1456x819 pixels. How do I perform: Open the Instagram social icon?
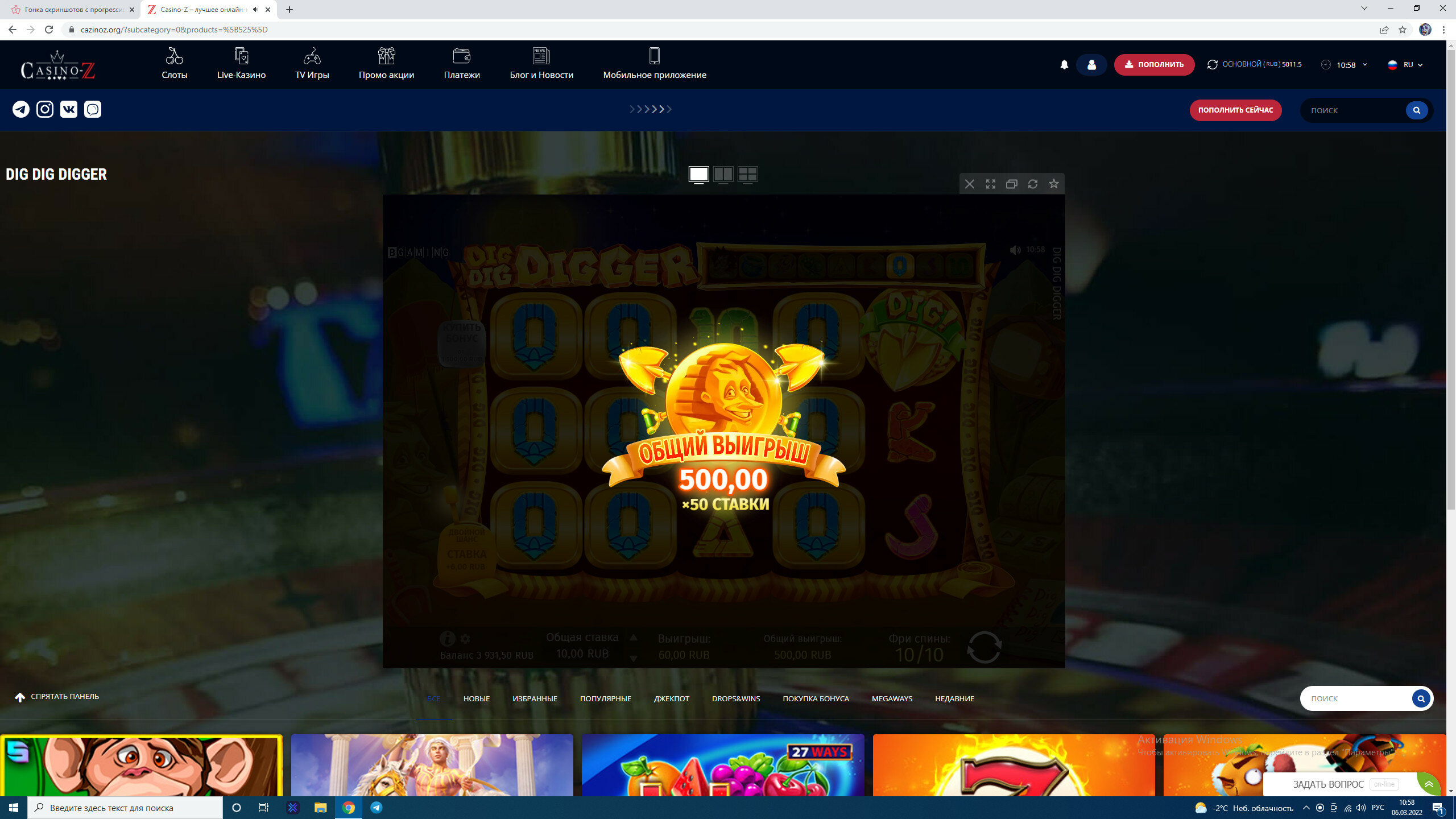click(45, 109)
